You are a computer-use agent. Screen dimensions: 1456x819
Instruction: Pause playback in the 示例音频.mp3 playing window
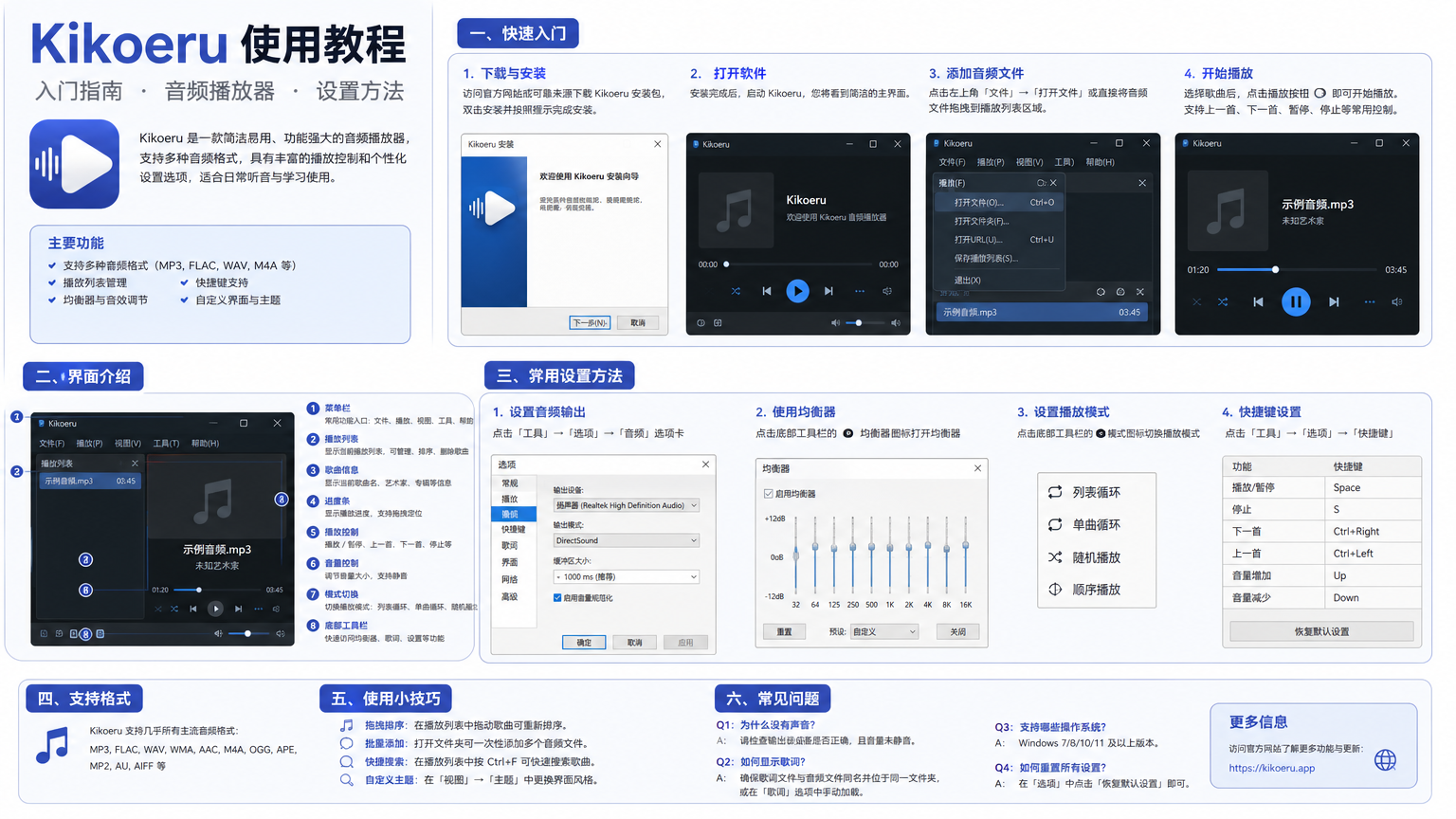click(1296, 301)
